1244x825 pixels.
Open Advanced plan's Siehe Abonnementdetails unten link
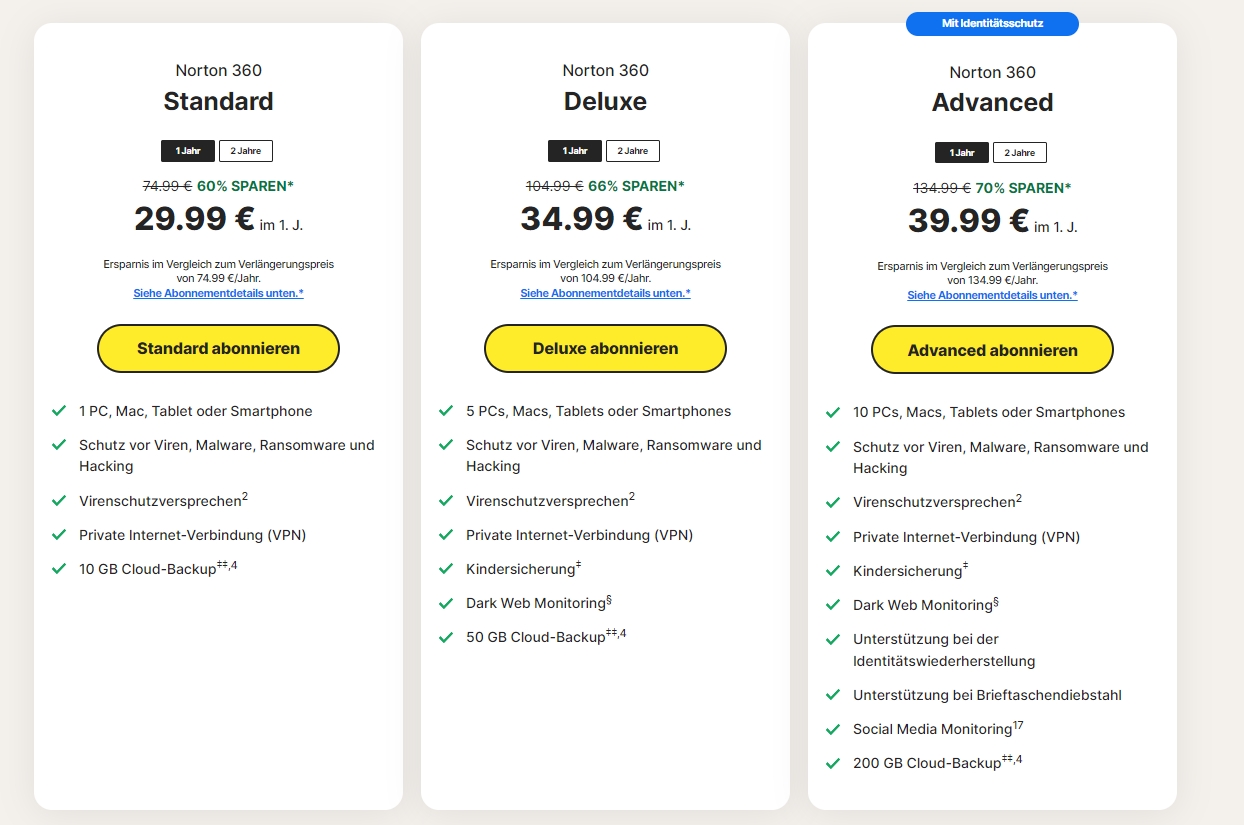coord(992,295)
